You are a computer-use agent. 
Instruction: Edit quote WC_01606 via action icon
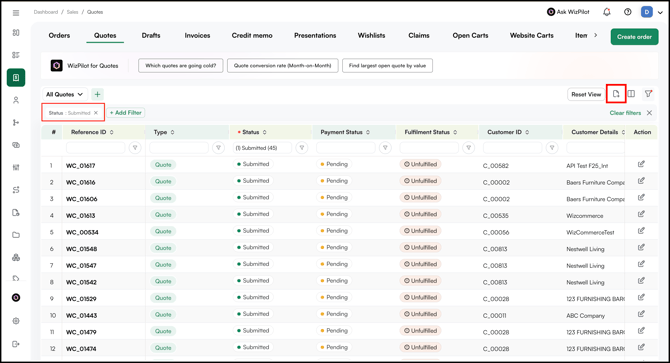point(641,197)
